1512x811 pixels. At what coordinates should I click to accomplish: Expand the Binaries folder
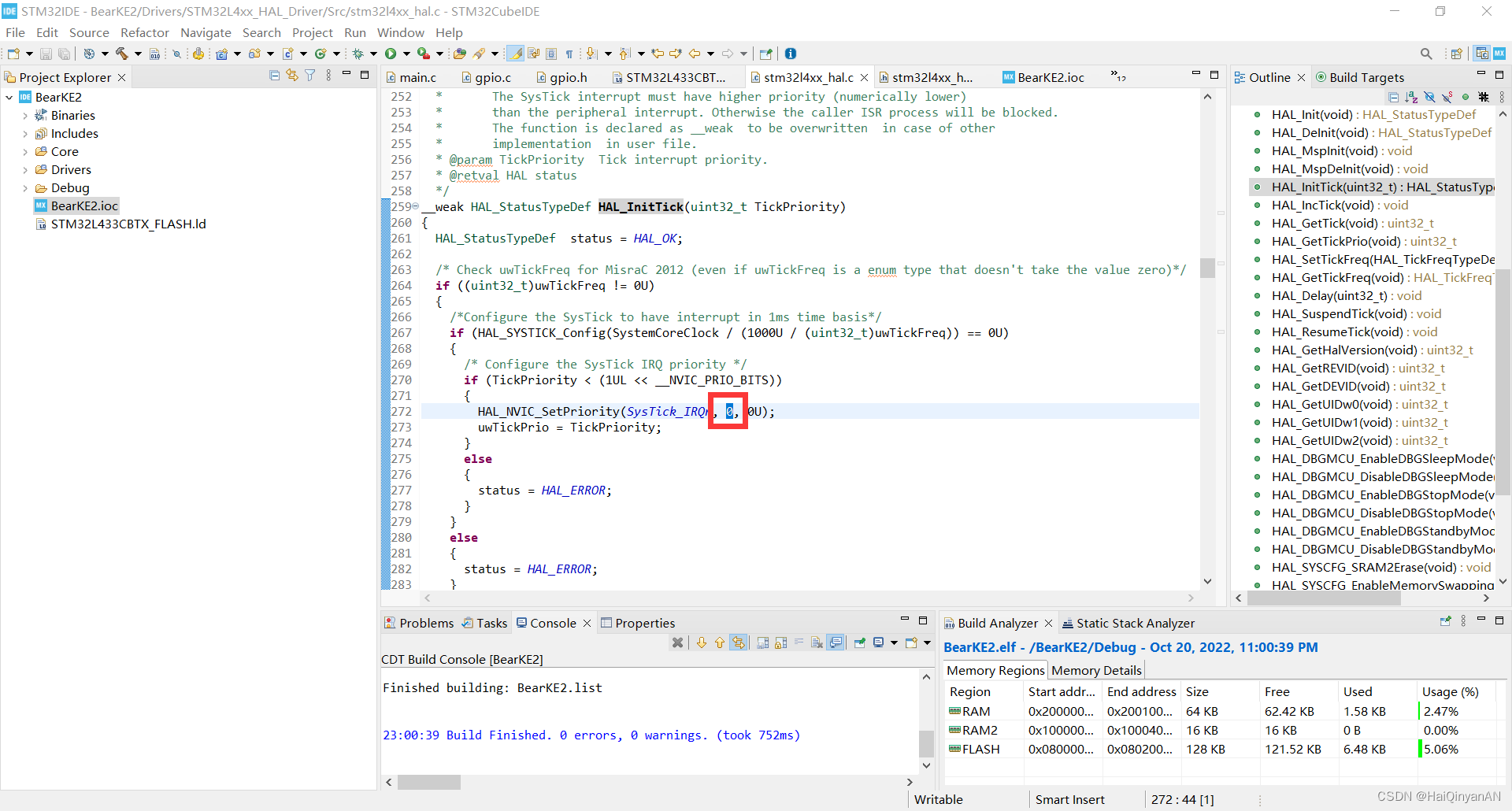(25, 115)
